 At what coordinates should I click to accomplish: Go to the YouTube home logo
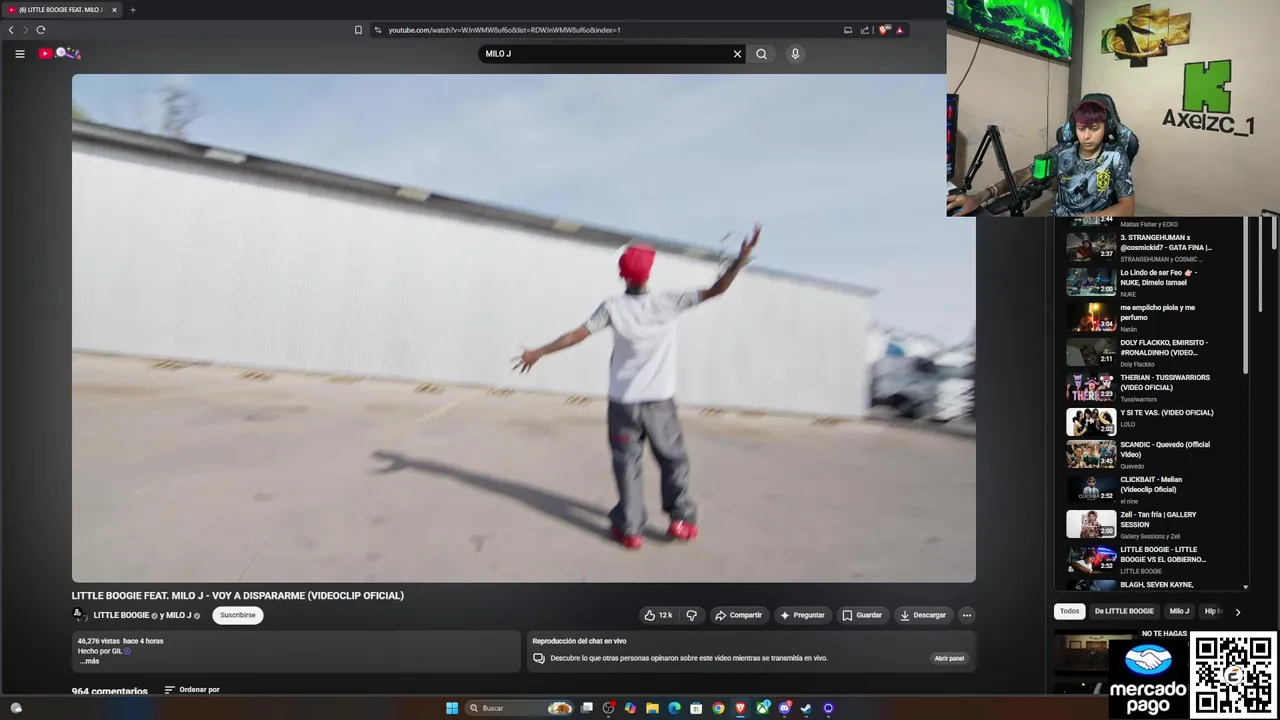click(x=59, y=53)
